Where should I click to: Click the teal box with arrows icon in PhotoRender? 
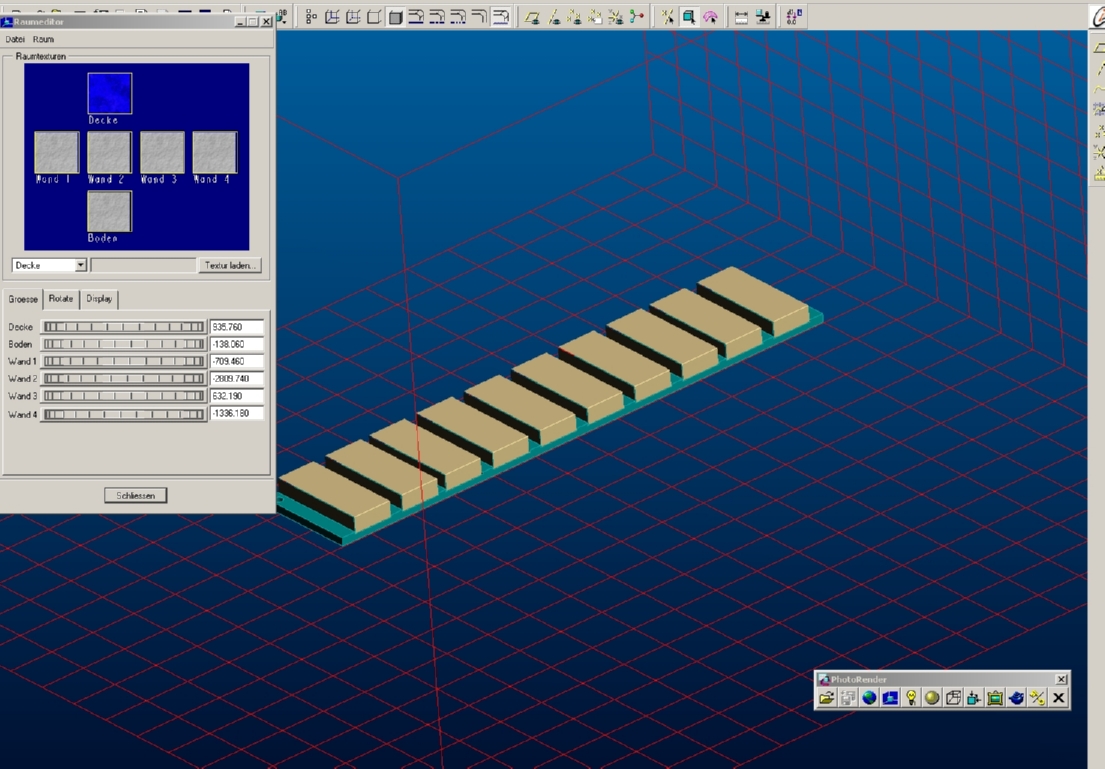(x=974, y=698)
